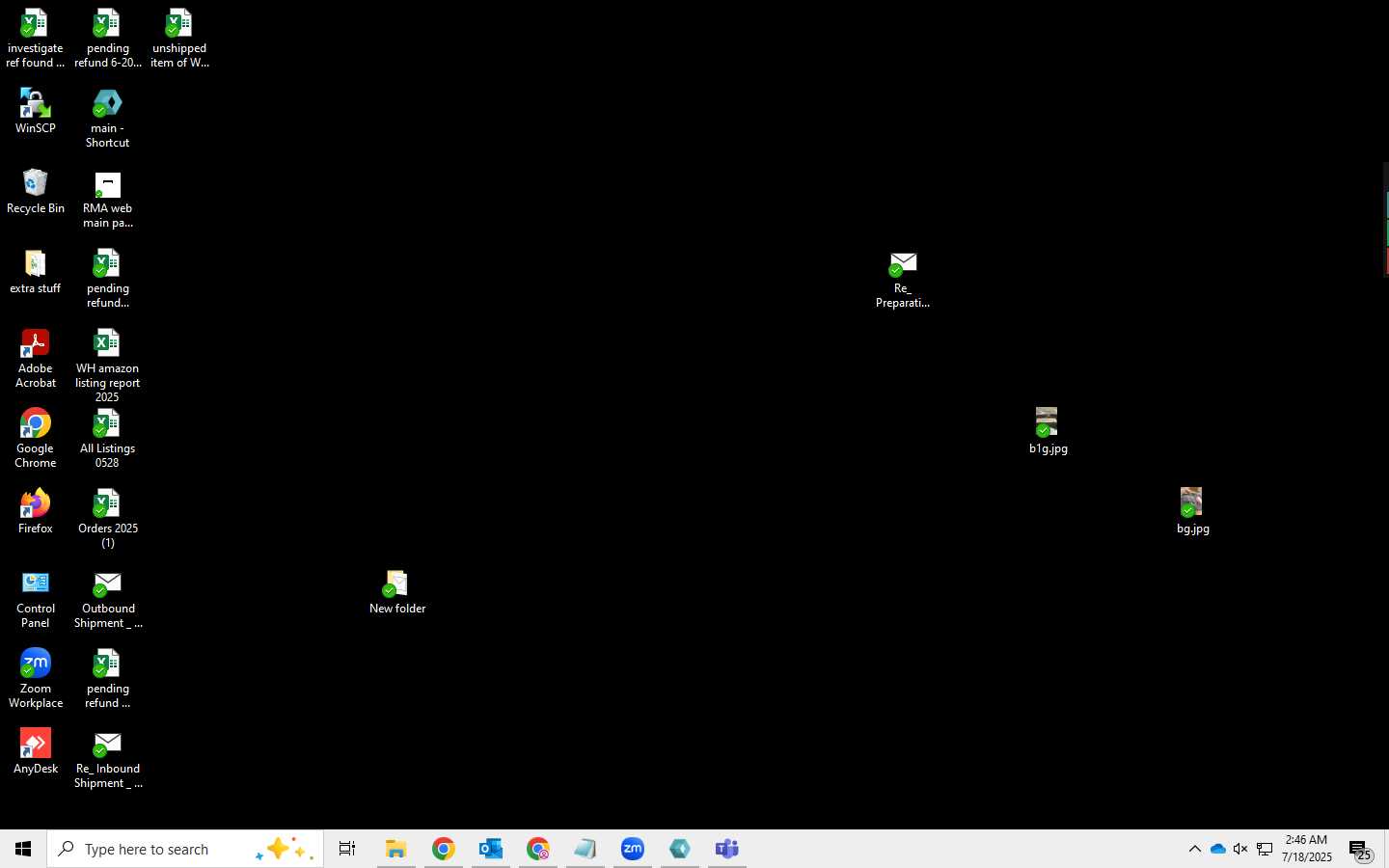Open the clock showing 2:46 AM
Screen dimensions: 1389x868
pos(1306,849)
